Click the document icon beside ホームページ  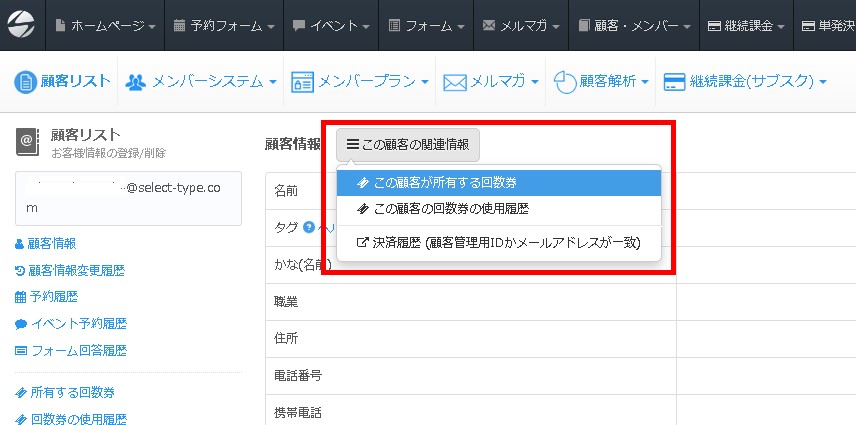click(x=60, y=26)
